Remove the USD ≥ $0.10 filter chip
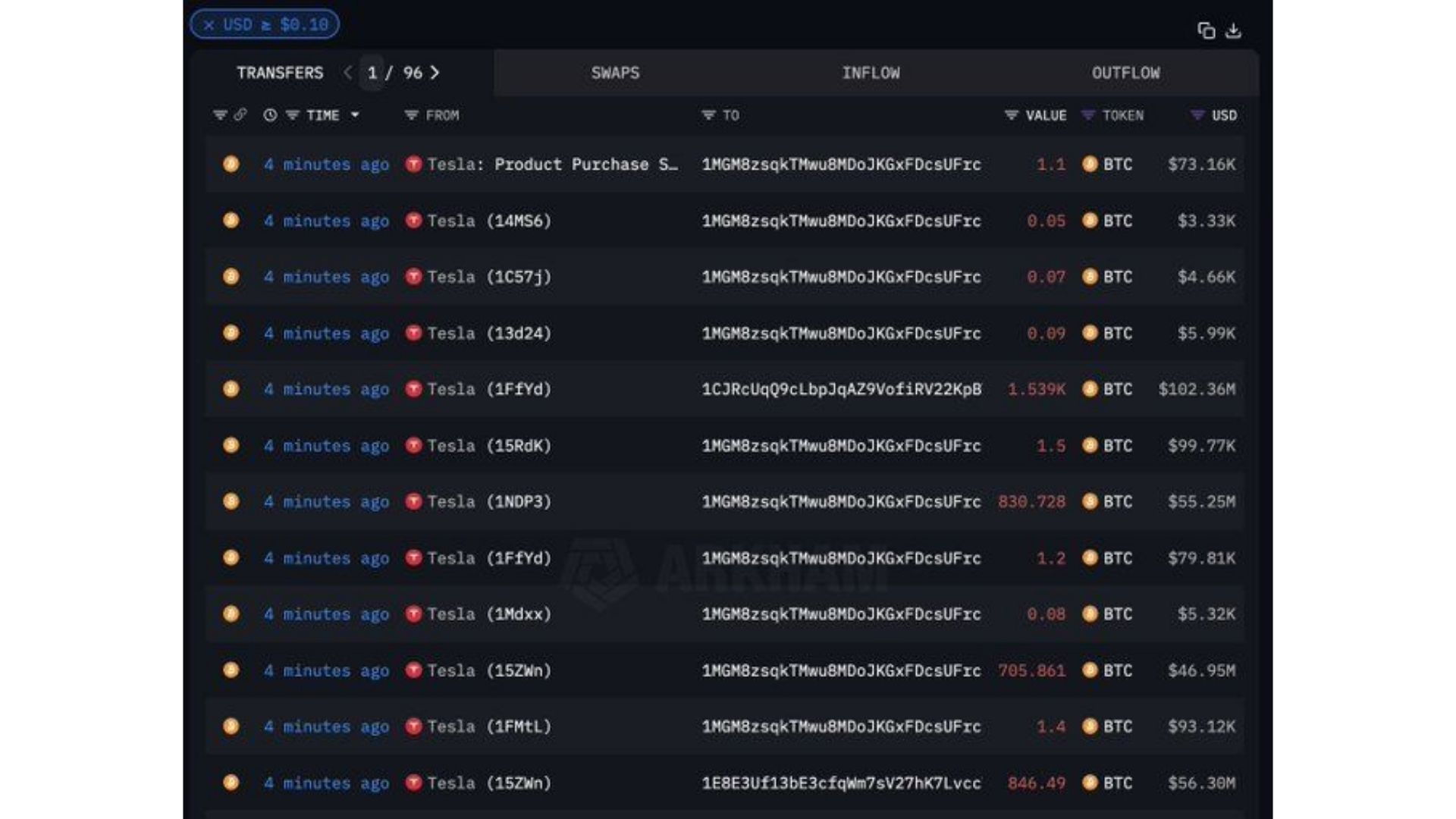1456x819 pixels. 208,24
